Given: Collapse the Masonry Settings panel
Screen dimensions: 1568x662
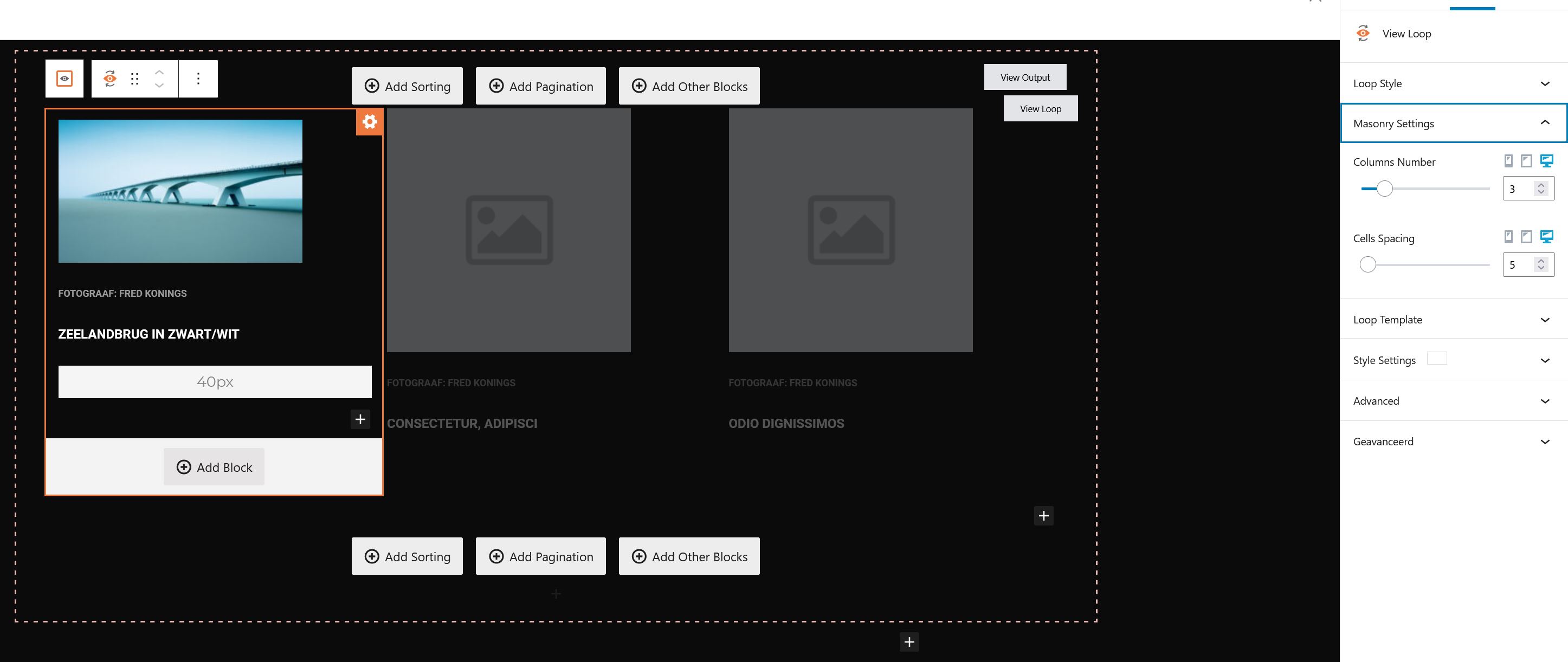Looking at the screenshot, I should (x=1454, y=124).
